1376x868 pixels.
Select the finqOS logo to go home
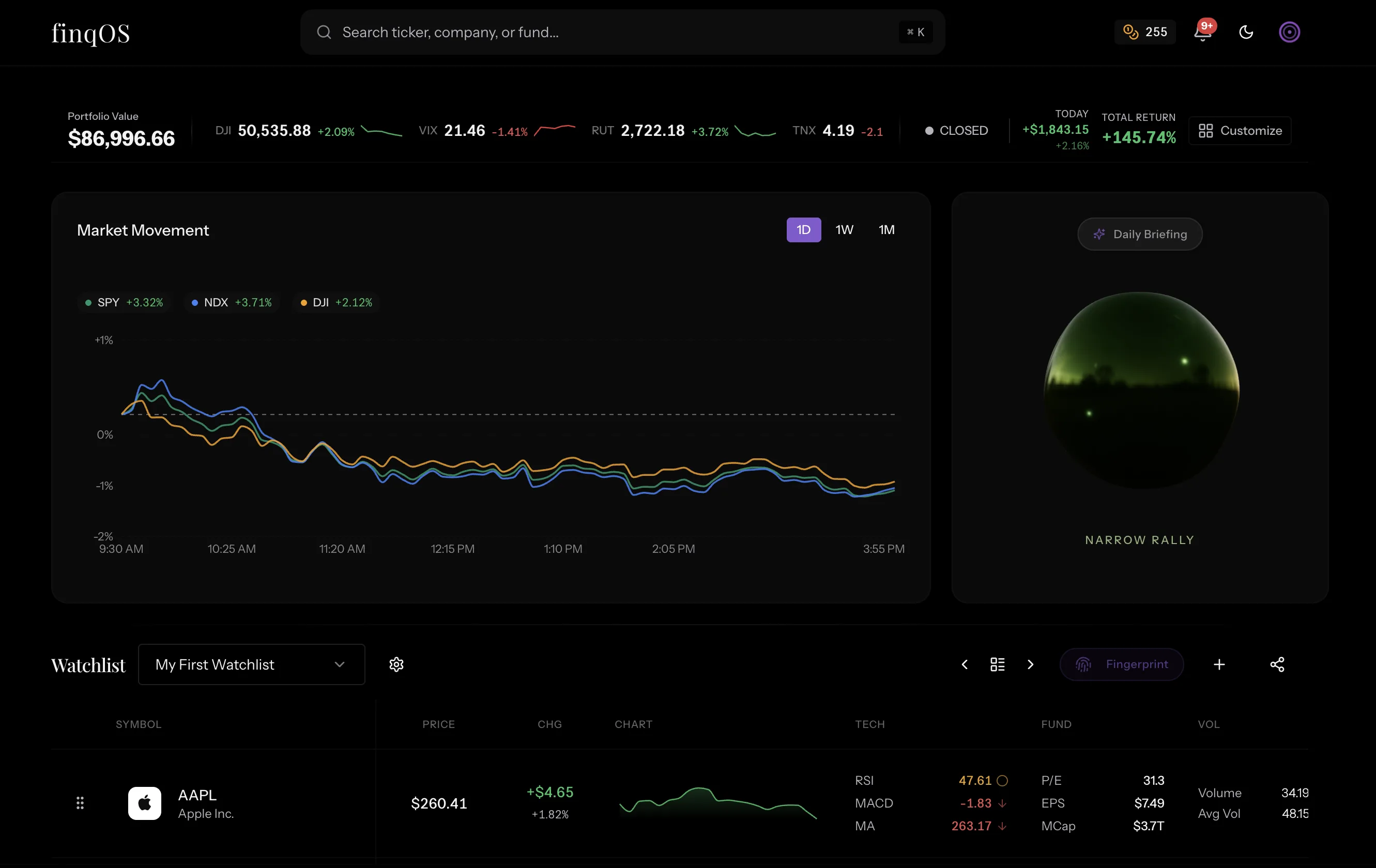pyautogui.click(x=90, y=33)
